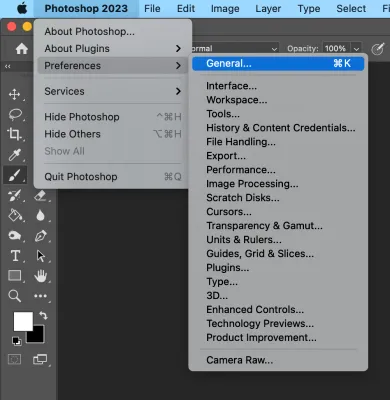Open History & Content Credentials... preferences
Screen dimensions: 390x400
[278, 128]
